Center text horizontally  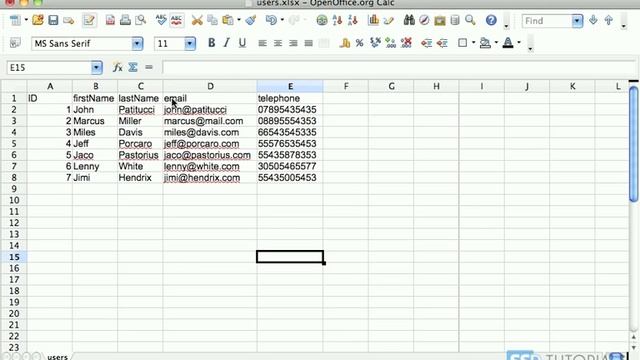click(x=278, y=43)
